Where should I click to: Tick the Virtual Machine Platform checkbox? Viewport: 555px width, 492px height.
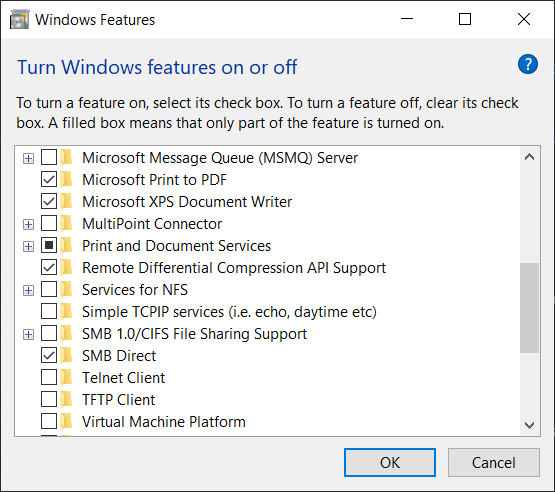pos(49,421)
